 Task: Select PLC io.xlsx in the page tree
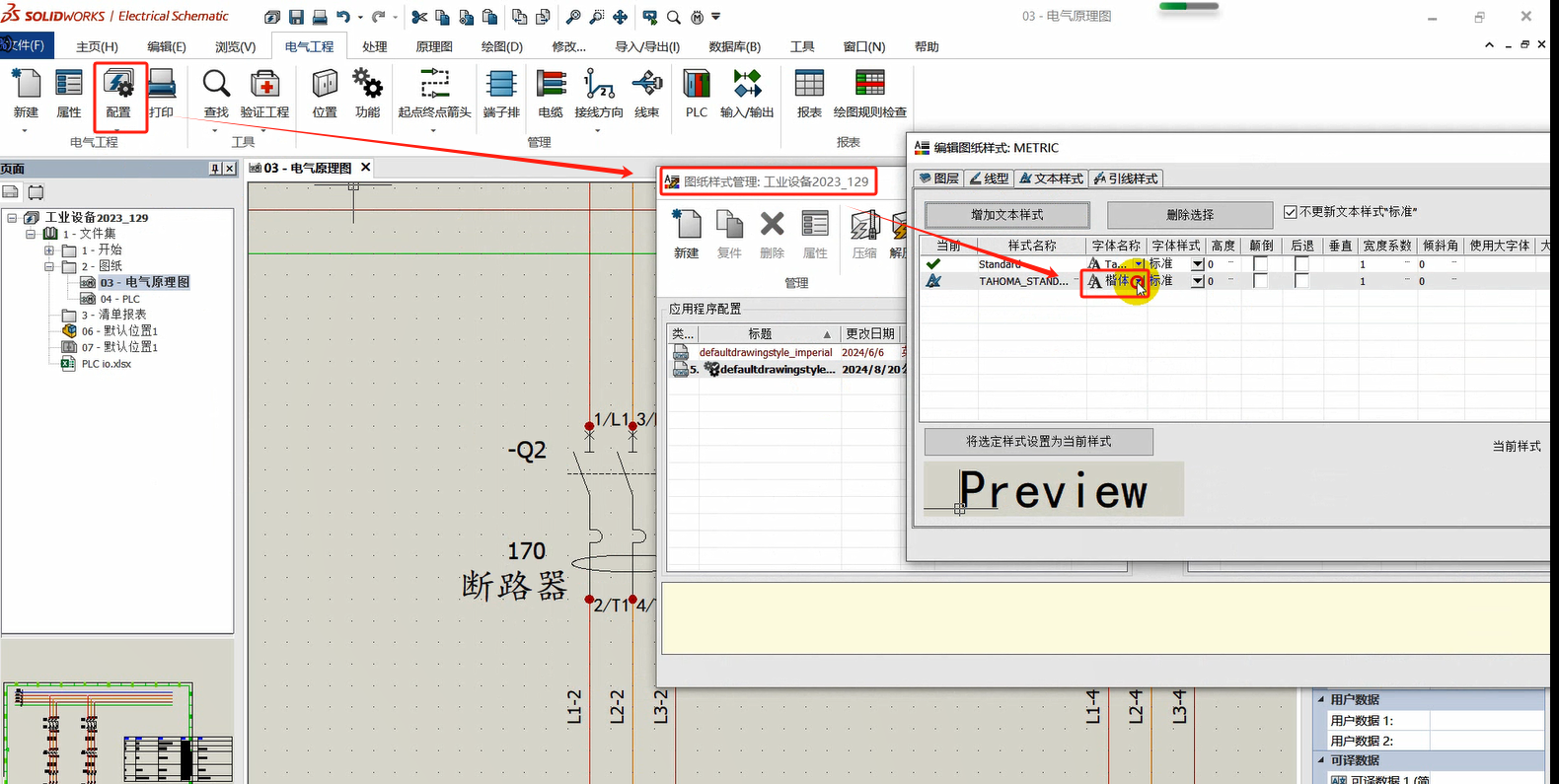pyautogui.click(x=106, y=364)
